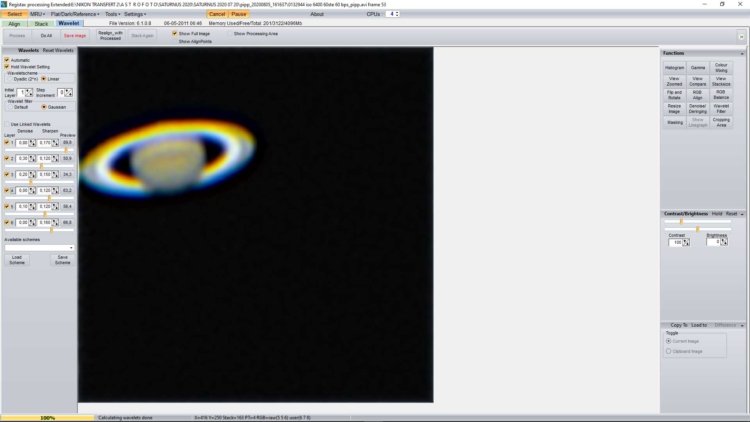Click Reset Wavelets in the panel header
Viewport: 750px width, 422px height.
[x=58, y=50]
